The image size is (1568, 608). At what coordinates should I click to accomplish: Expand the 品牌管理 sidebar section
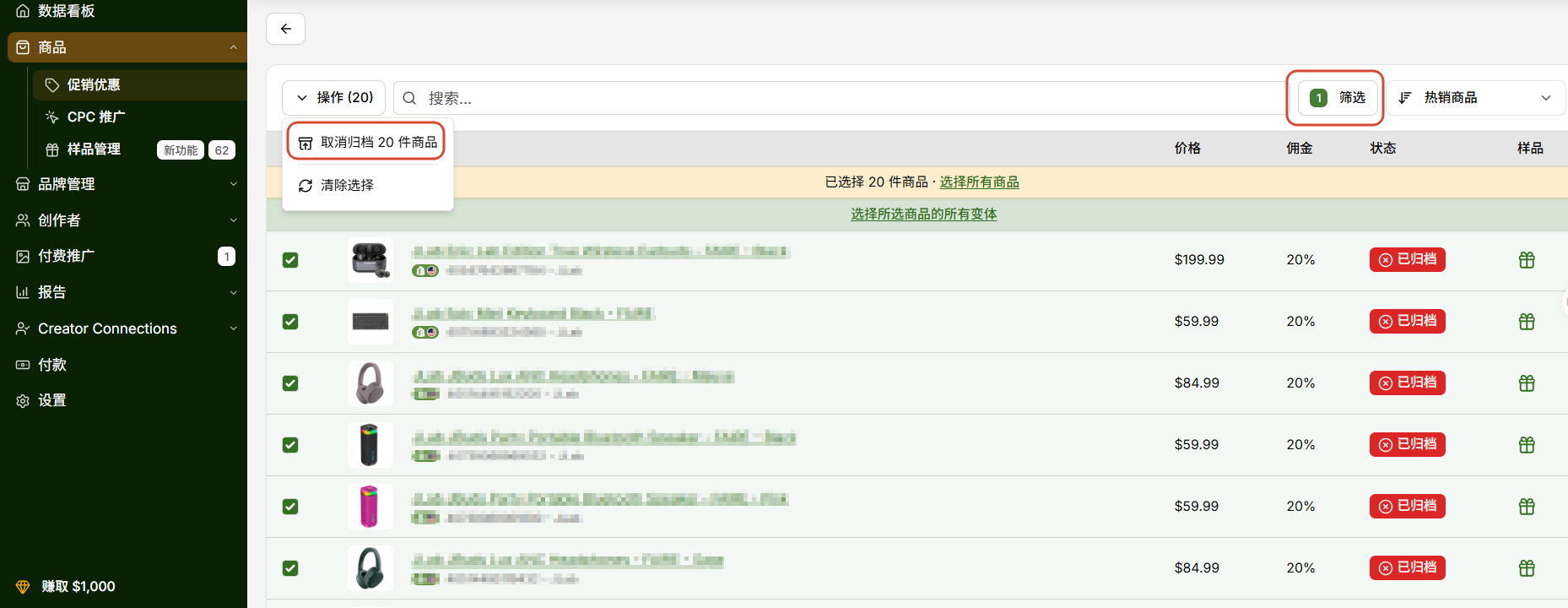123,184
